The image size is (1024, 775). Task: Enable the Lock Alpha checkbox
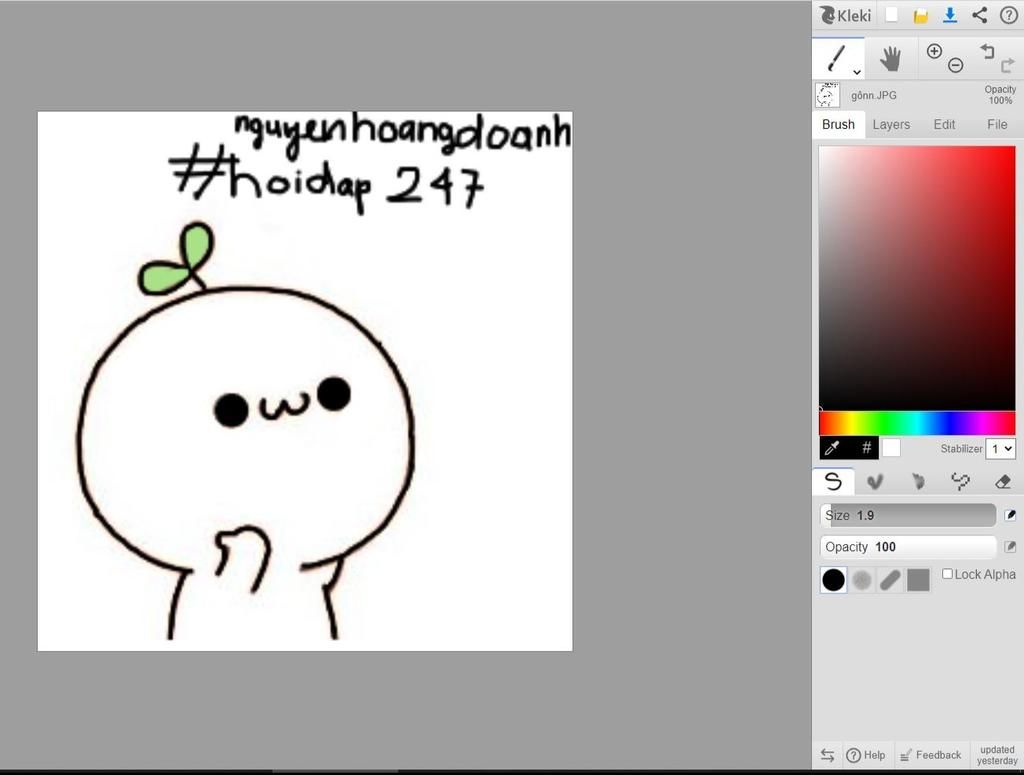coord(948,574)
